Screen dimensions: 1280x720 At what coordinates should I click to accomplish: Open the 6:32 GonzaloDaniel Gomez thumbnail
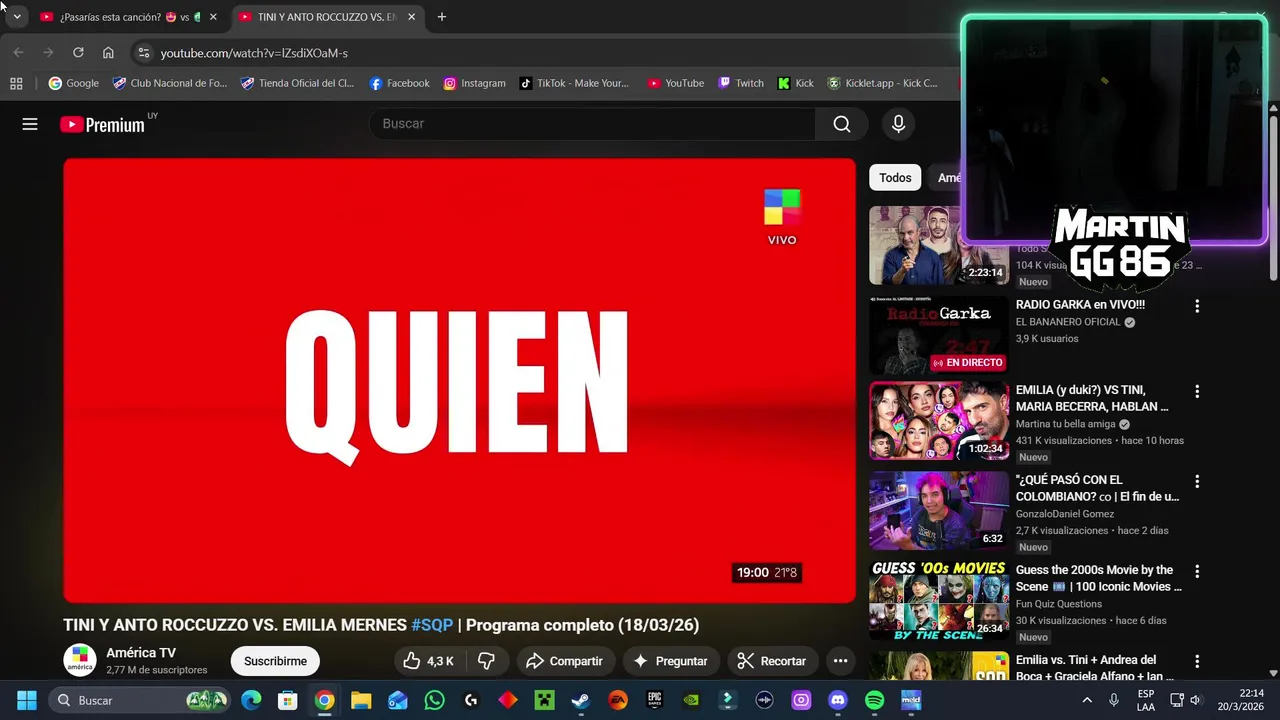pyautogui.click(x=939, y=510)
